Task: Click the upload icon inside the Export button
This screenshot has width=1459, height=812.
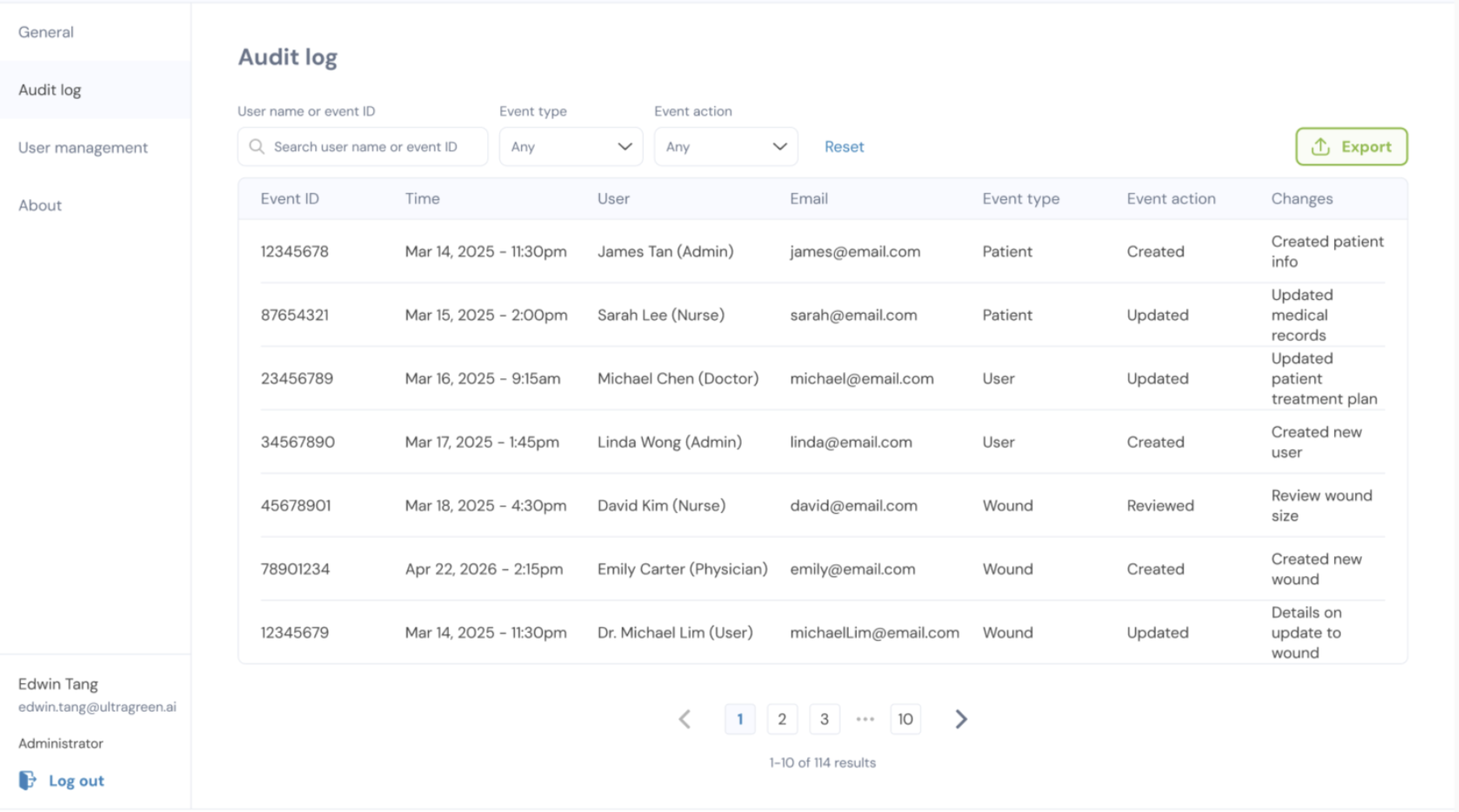Action: (1321, 147)
